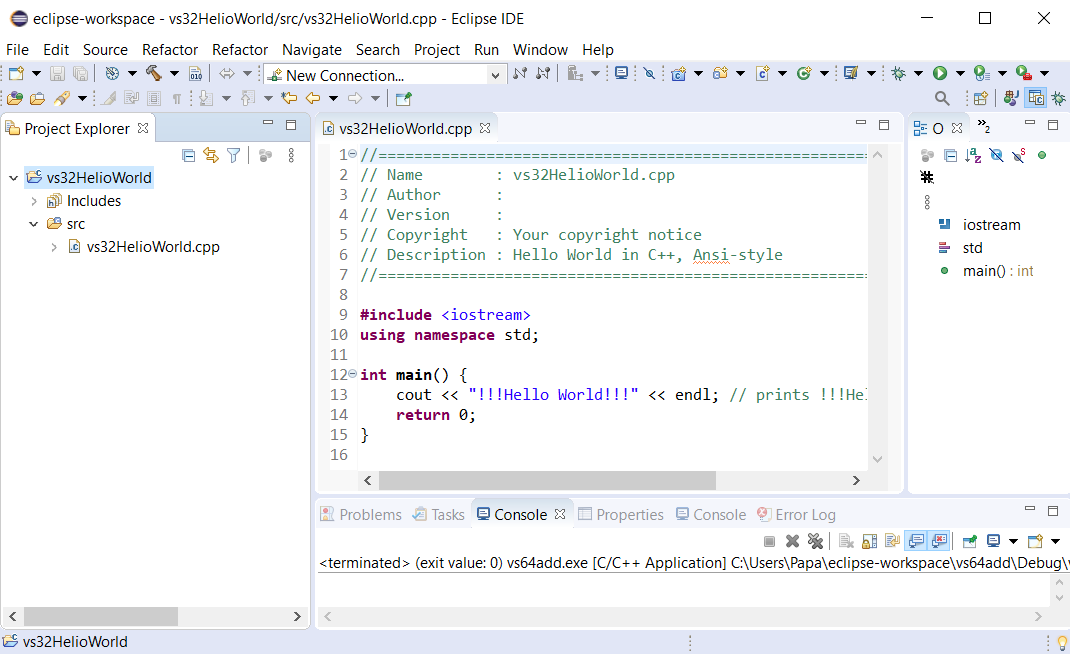
Task: Click the Project Explorer view menu dots
Action: click(x=291, y=156)
